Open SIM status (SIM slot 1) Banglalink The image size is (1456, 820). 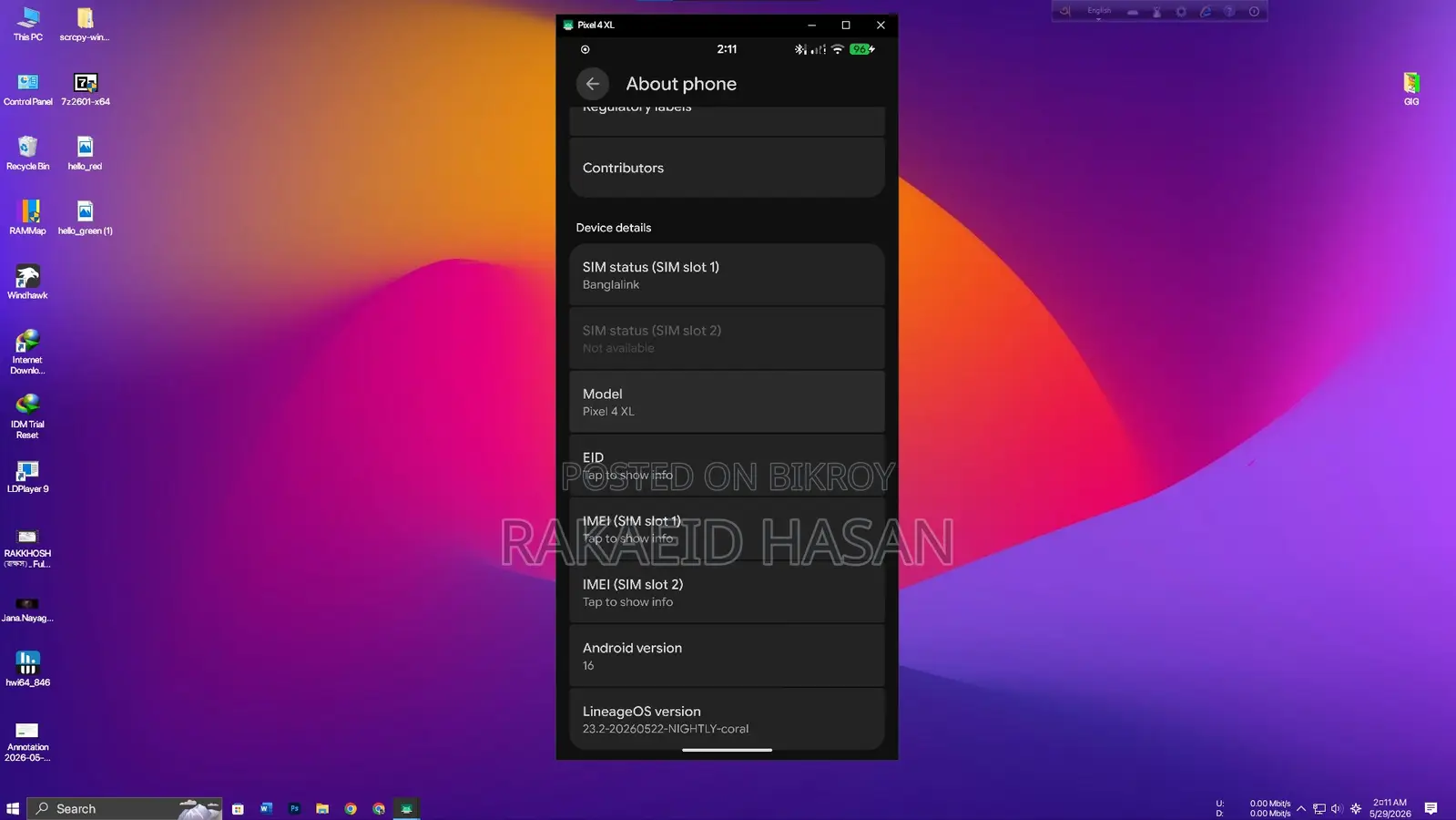(x=727, y=275)
